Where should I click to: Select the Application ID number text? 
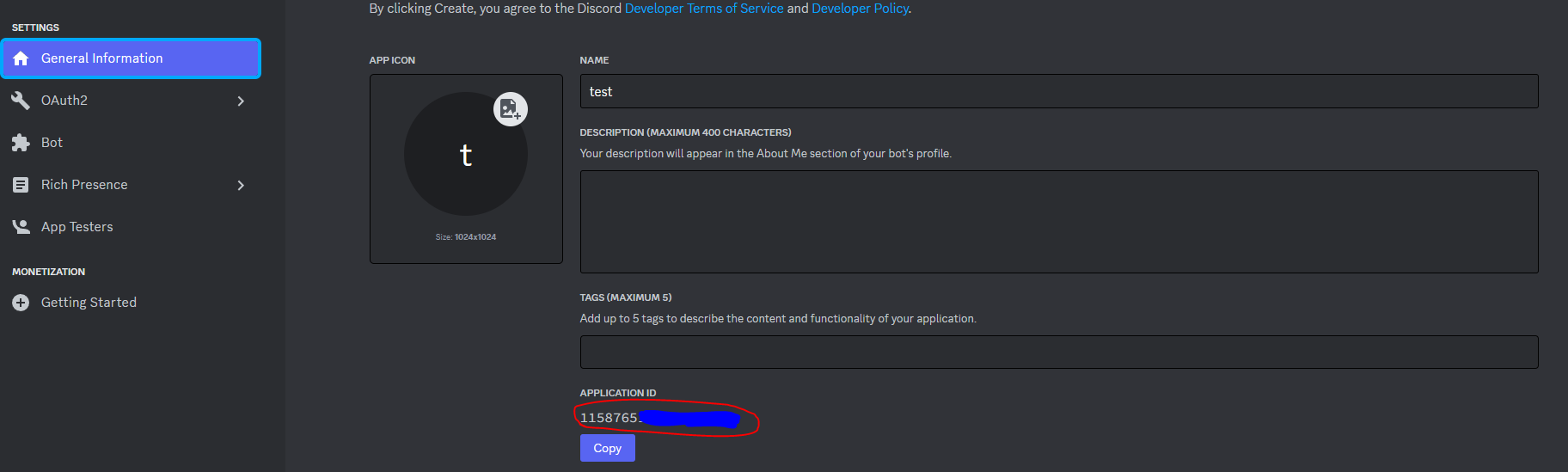point(660,419)
